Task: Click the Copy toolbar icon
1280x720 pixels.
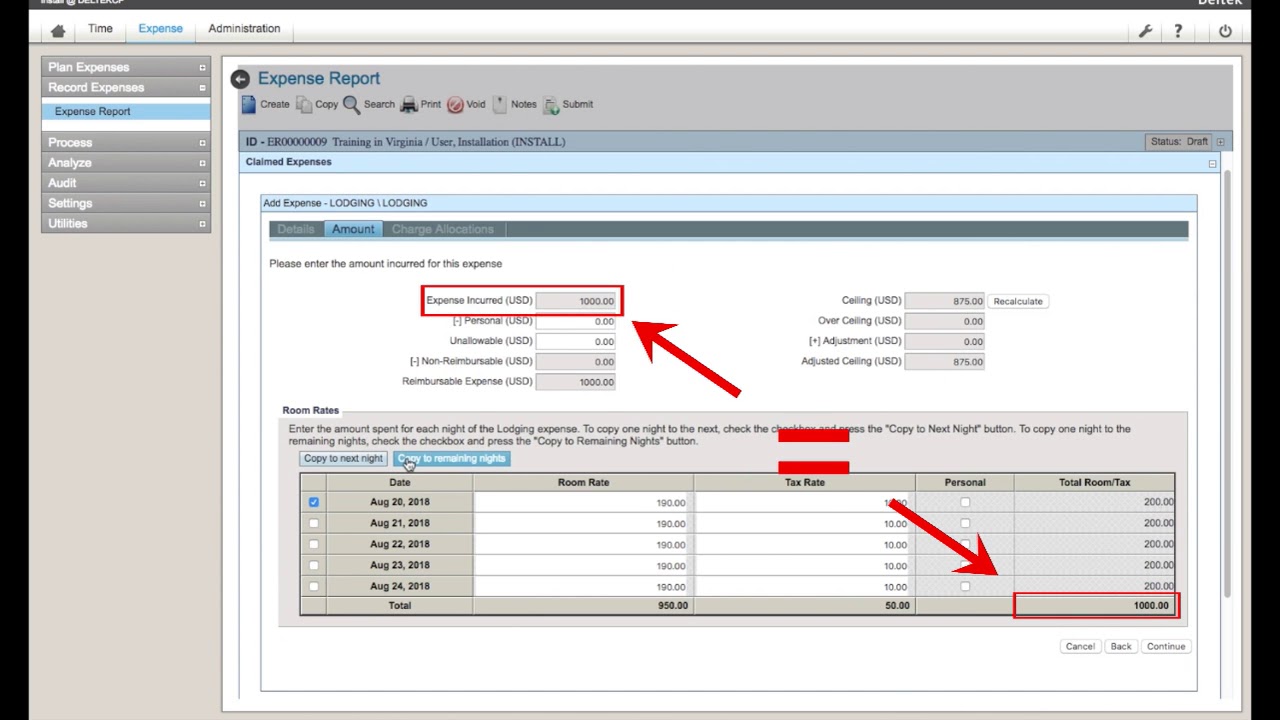Action: point(304,104)
